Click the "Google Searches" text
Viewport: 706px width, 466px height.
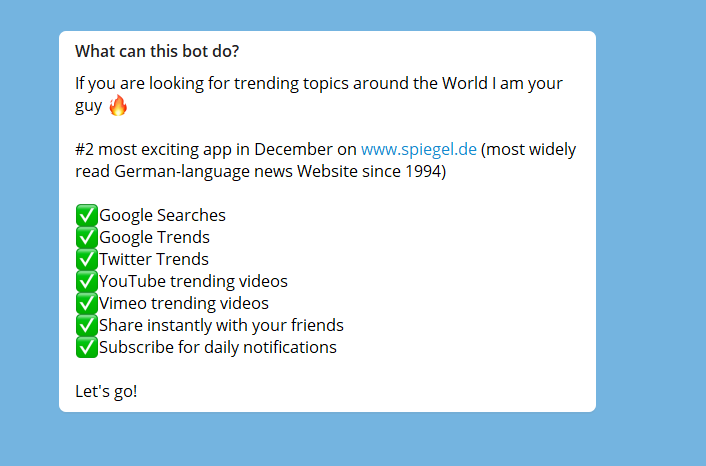[162, 215]
